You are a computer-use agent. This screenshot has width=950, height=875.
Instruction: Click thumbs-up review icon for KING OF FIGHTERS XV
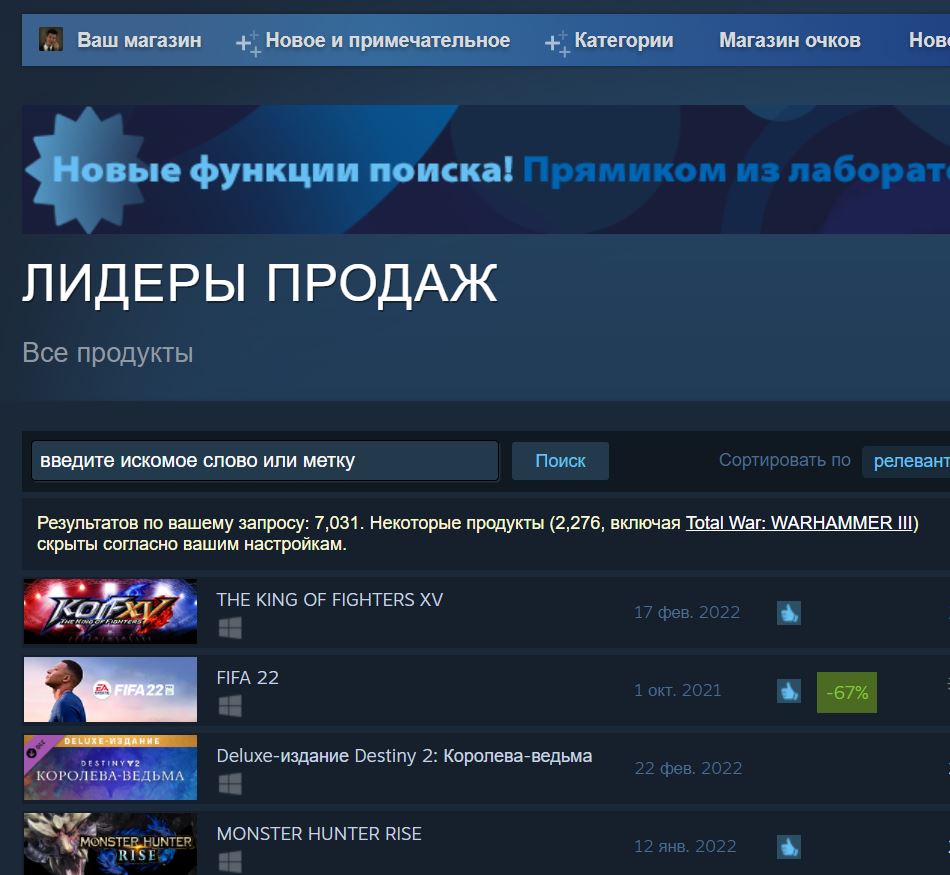(x=789, y=613)
